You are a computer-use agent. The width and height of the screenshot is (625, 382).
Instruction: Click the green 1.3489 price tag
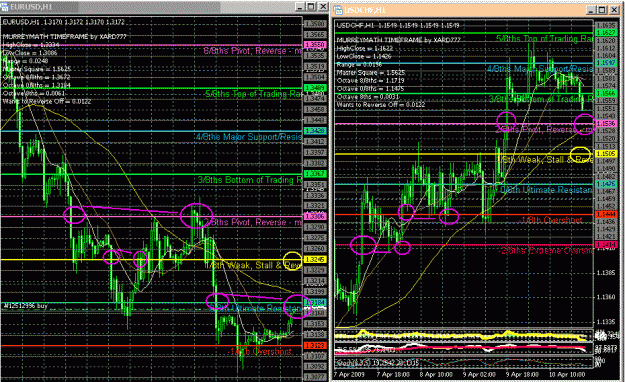(315, 88)
